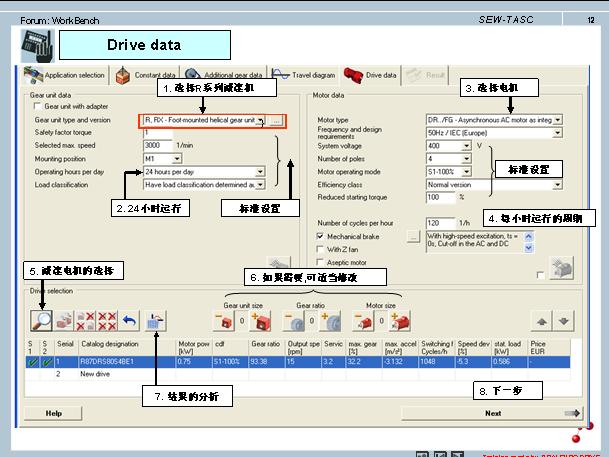Click the Safety factor torque input field

(x=158, y=133)
